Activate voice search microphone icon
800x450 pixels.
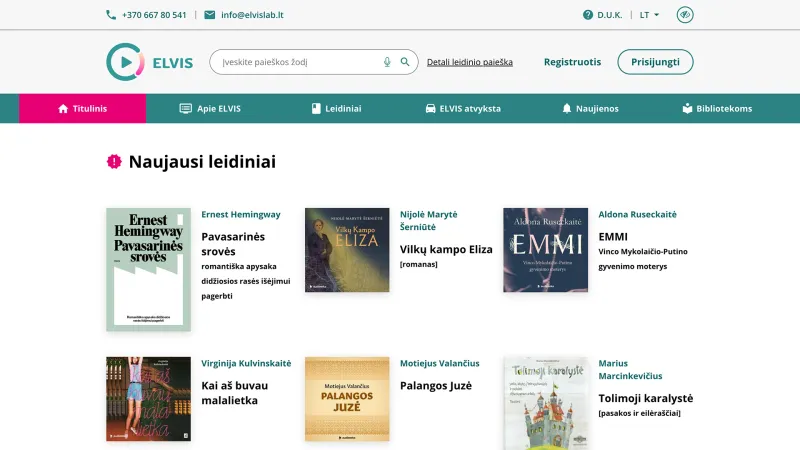pyautogui.click(x=387, y=62)
